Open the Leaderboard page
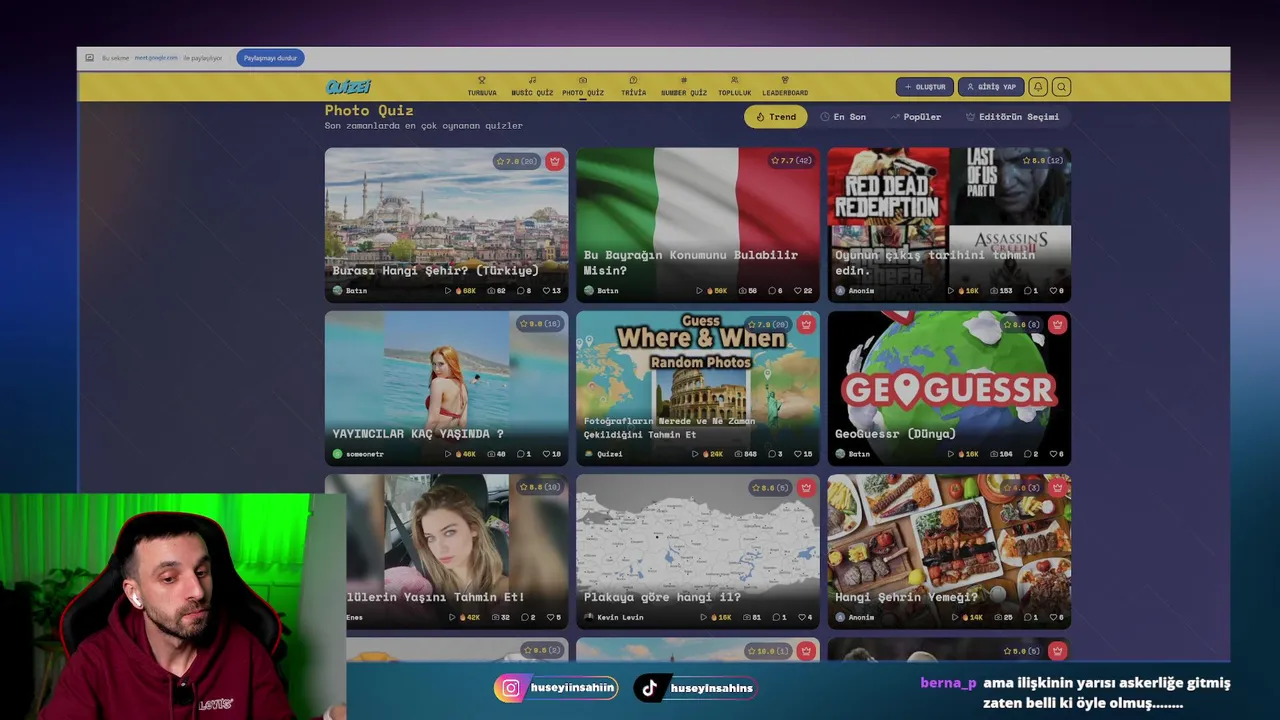 (x=785, y=87)
